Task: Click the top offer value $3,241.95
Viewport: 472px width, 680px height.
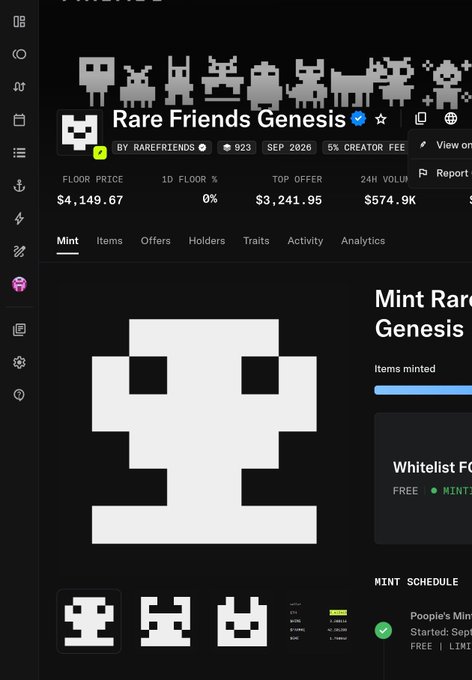Action: (288, 200)
